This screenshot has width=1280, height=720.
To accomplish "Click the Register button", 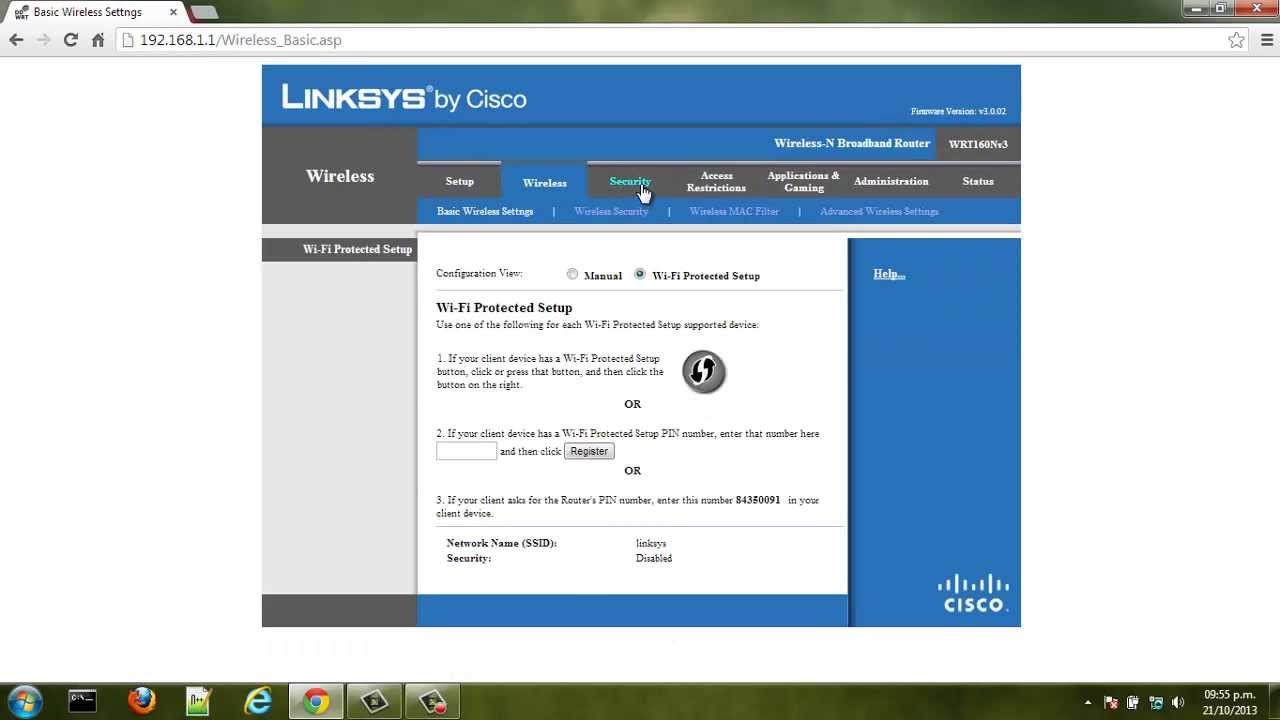I will coord(589,451).
